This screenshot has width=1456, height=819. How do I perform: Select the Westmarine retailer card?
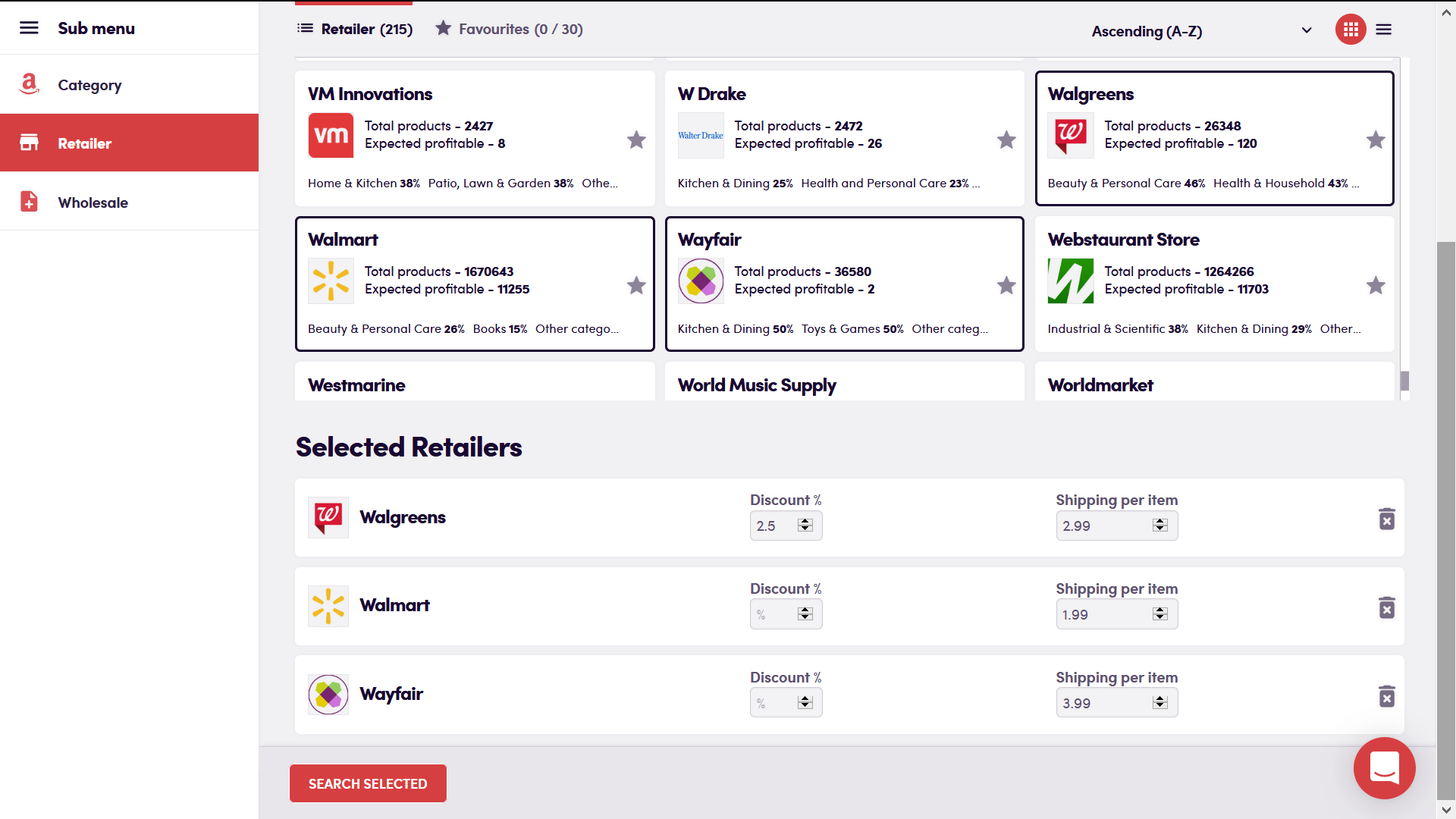pyautogui.click(x=475, y=381)
